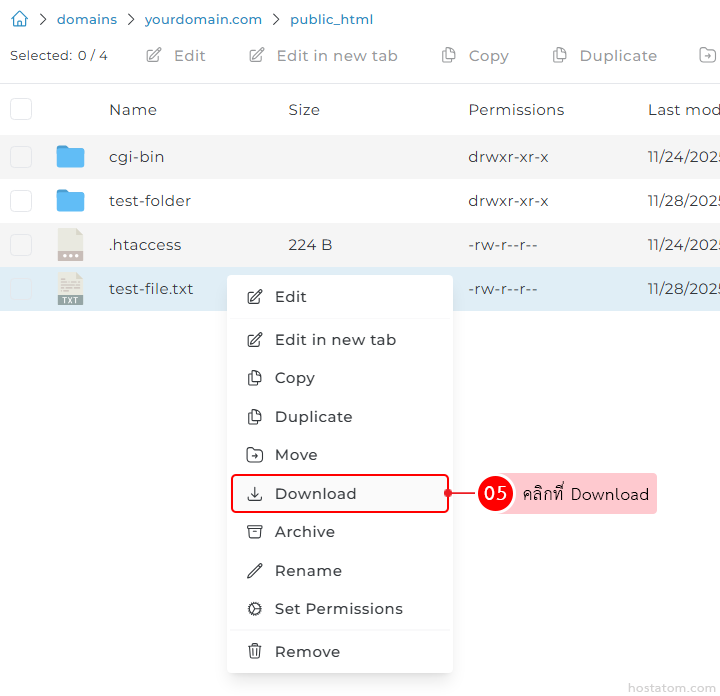720x696 pixels.
Task: Tick the test-folder row checkbox
Action: click(x=21, y=201)
